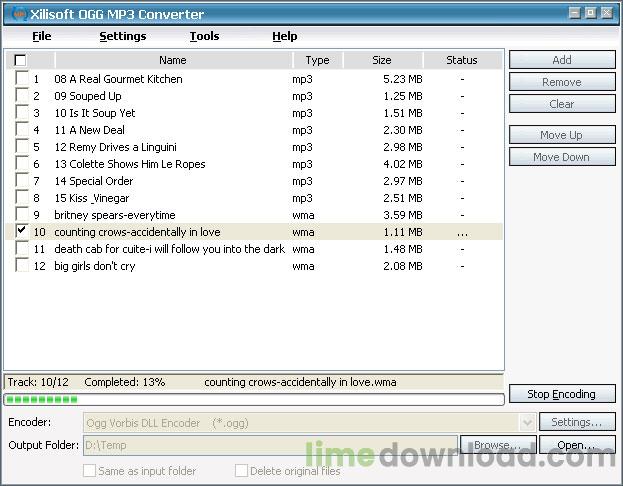Screen dimensions: 623x486
Task: Open the Tools menu
Action: tap(204, 36)
